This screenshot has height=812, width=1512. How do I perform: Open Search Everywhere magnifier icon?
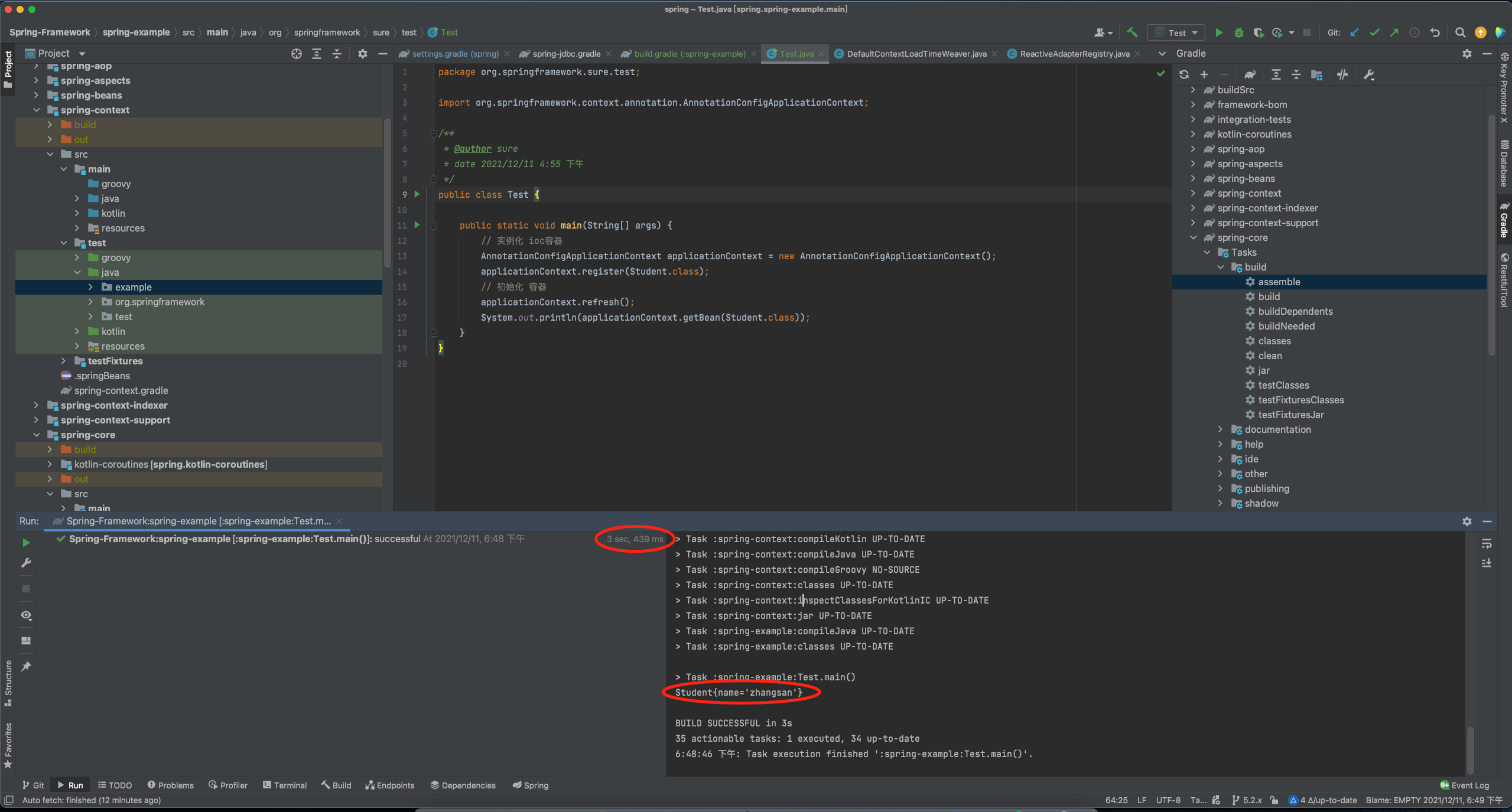point(1460,33)
